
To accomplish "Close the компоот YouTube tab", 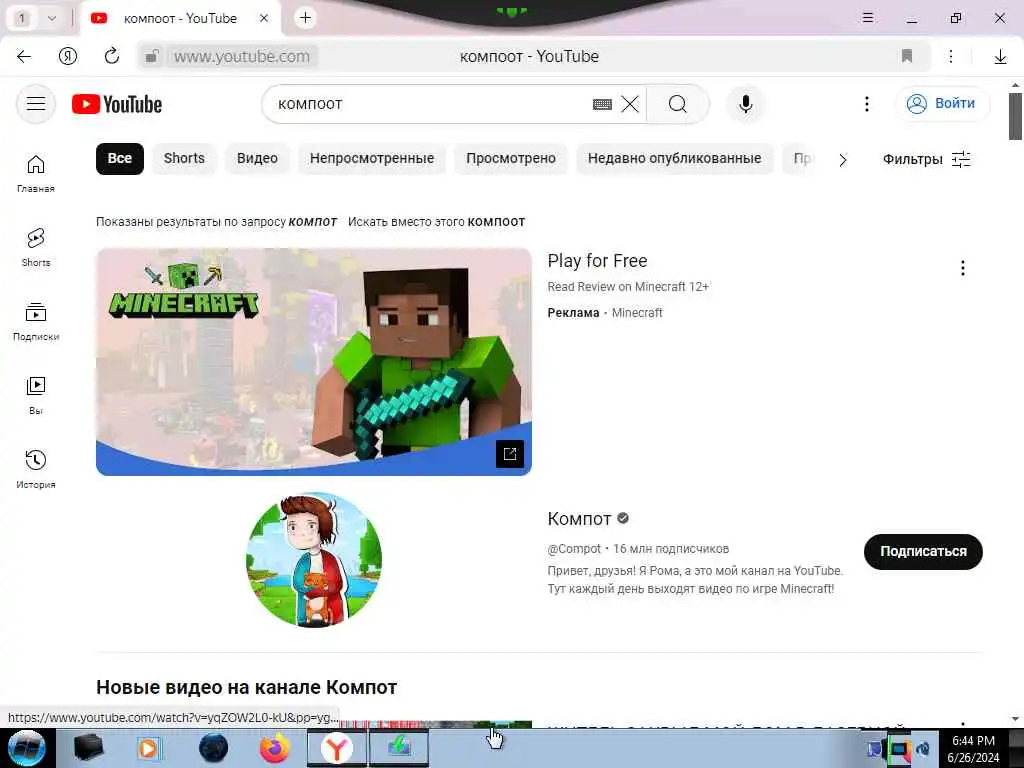I will click(264, 18).
